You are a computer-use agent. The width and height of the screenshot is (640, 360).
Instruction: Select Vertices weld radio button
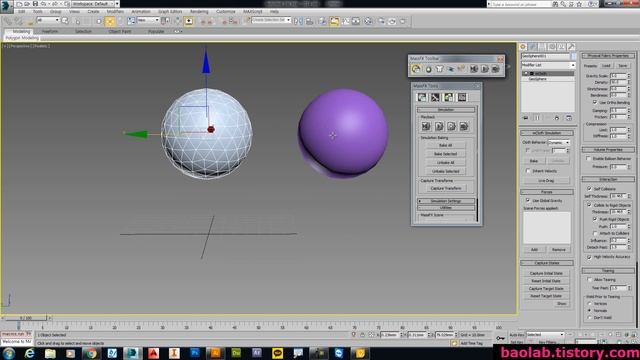[x=589, y=304]
